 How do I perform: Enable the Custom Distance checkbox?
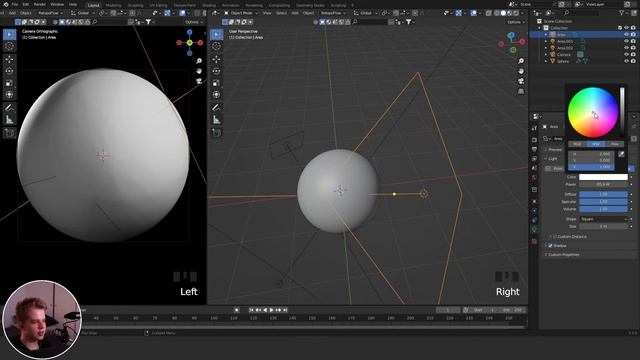(555, 237)
